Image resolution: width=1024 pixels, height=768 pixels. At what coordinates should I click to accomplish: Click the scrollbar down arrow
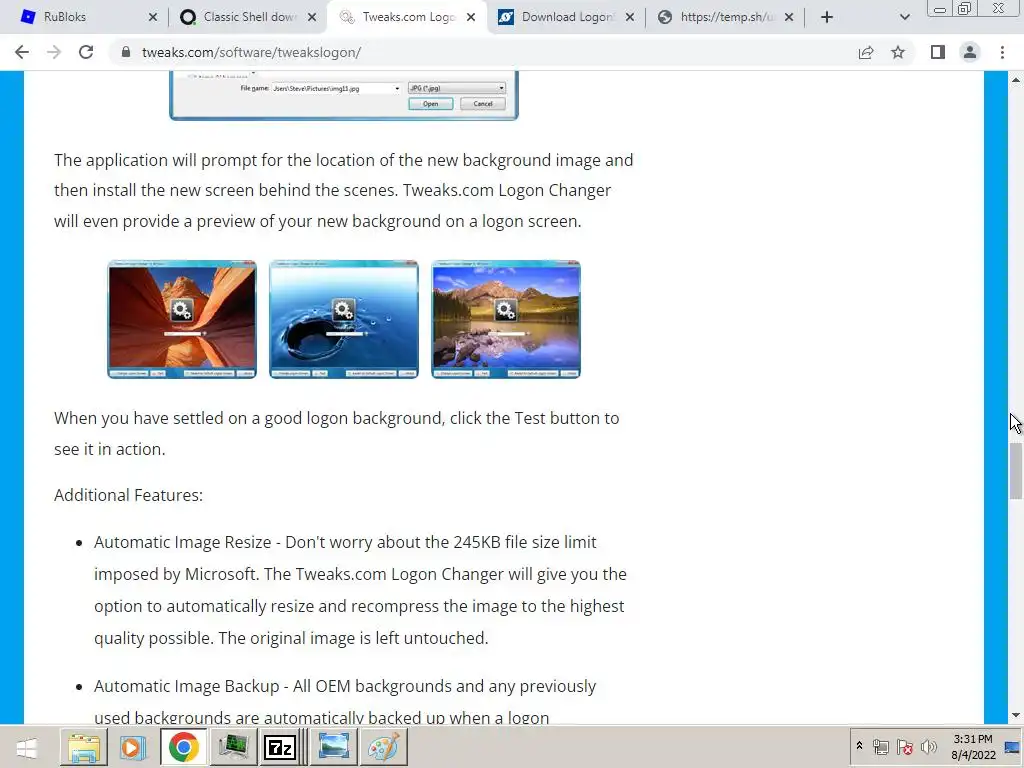pos(1016,716)
